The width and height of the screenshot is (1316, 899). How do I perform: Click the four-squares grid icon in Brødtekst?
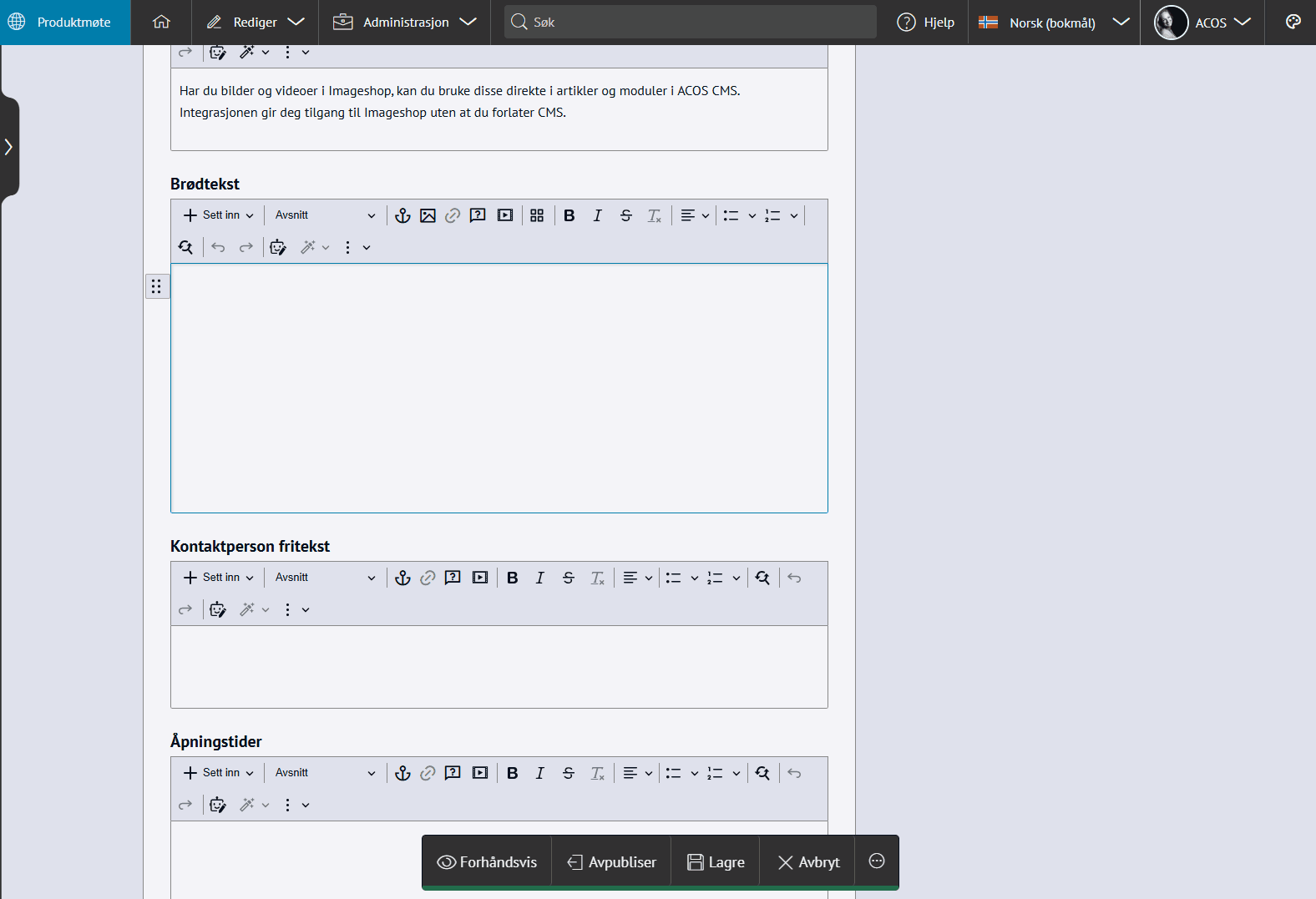(x=537, y=215)
